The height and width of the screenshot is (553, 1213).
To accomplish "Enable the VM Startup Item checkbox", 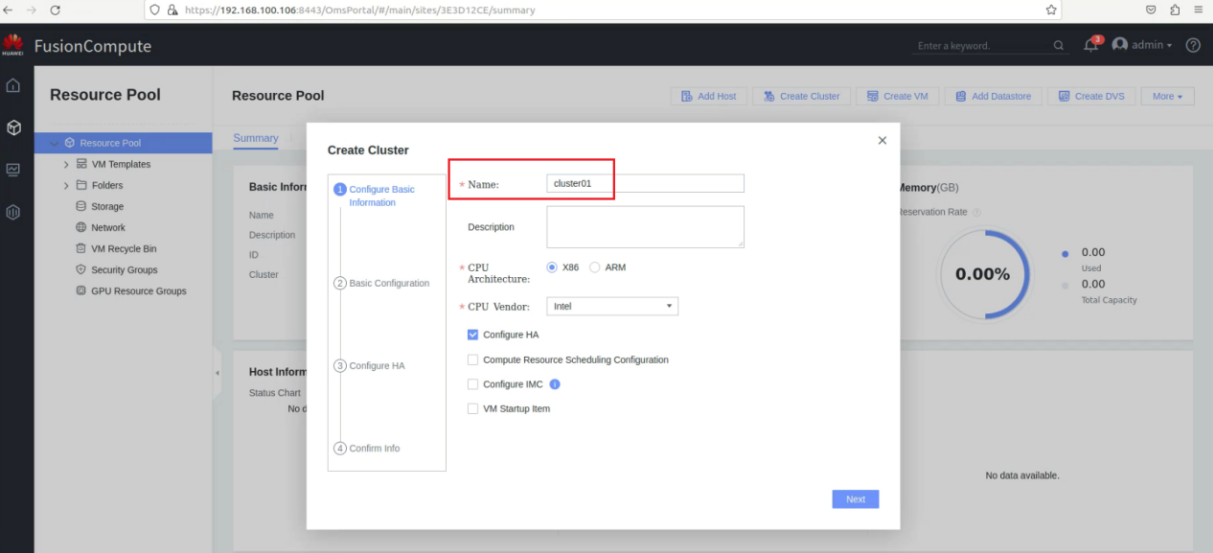I will coord(473,409).
